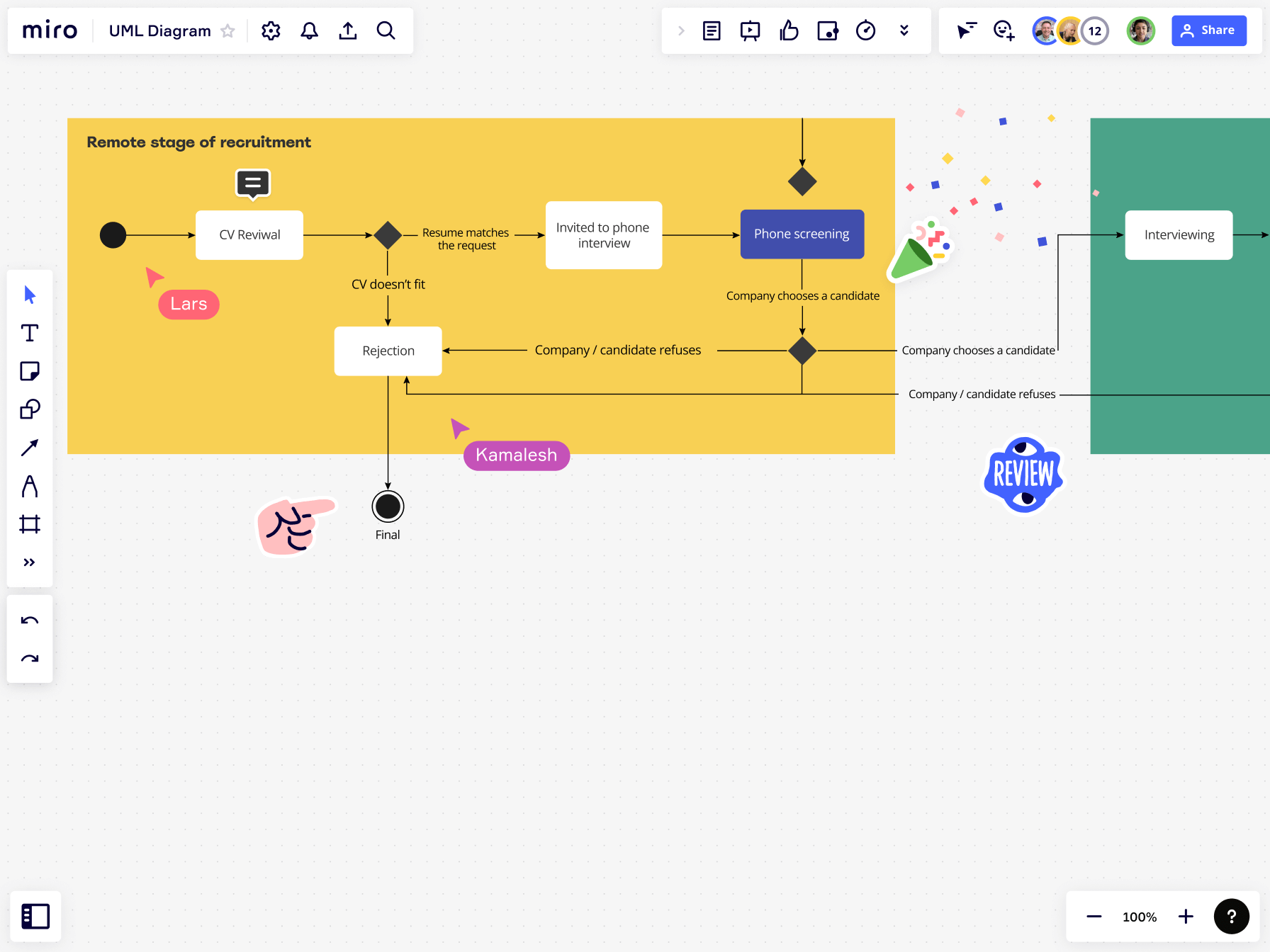The image size is (1270, 952).
Task: Select the Sticky note tool
Action: click(30, 371)
